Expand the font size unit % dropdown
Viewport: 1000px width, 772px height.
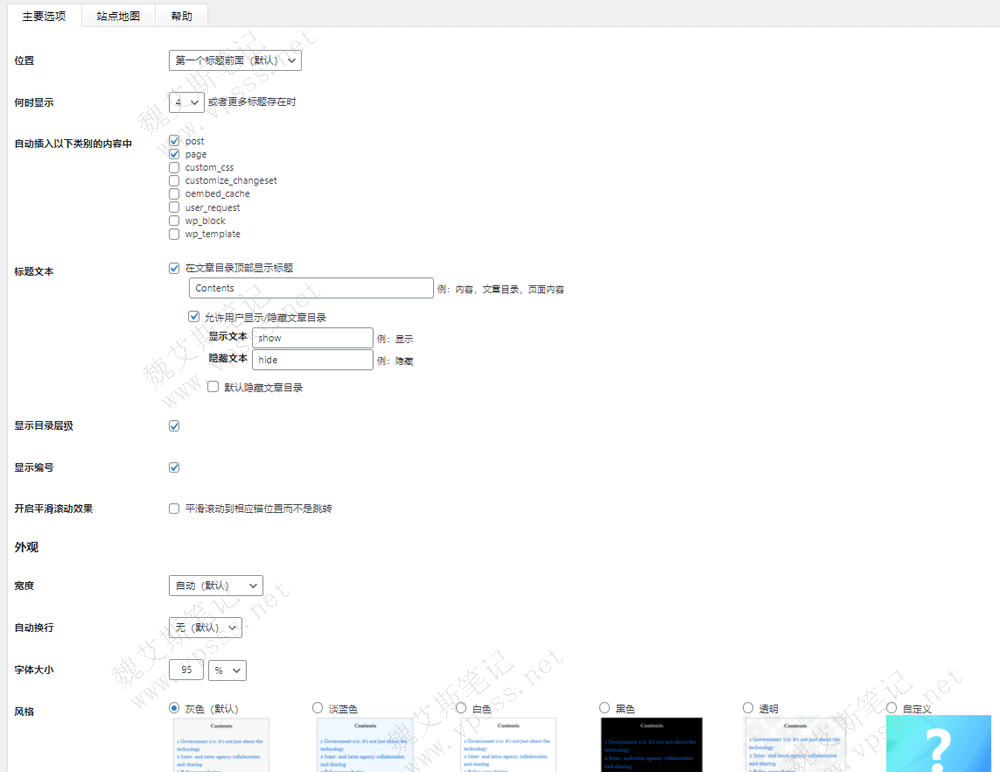[226, 670]
